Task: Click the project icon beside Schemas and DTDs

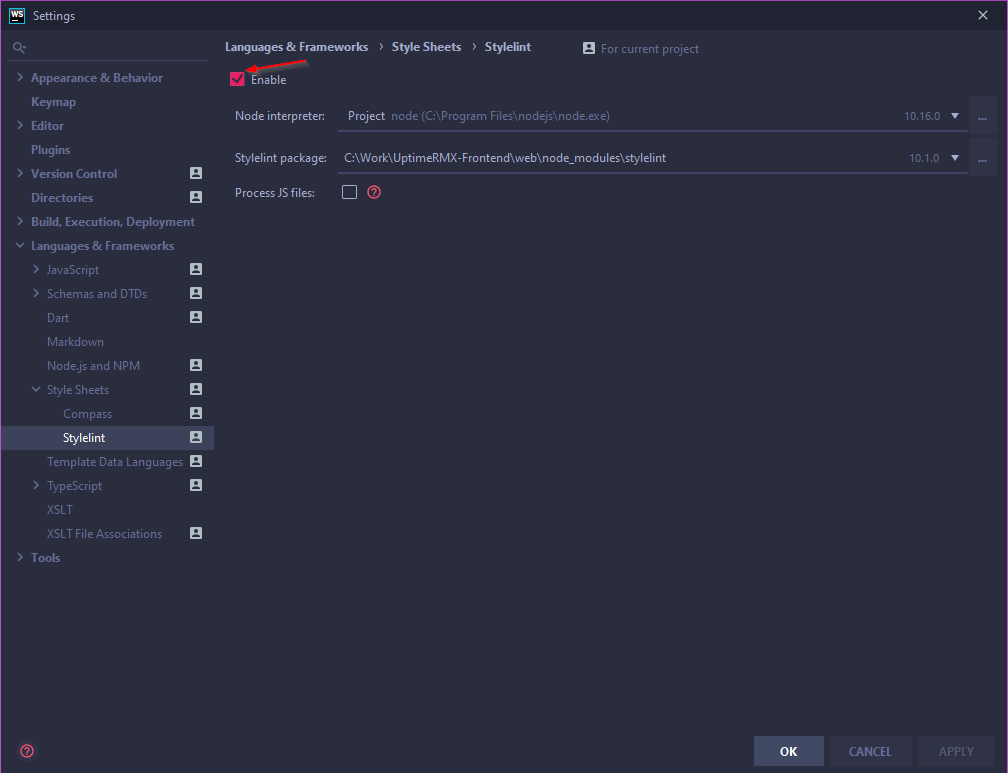Action: pyautogui.click(x=196, y=293)
